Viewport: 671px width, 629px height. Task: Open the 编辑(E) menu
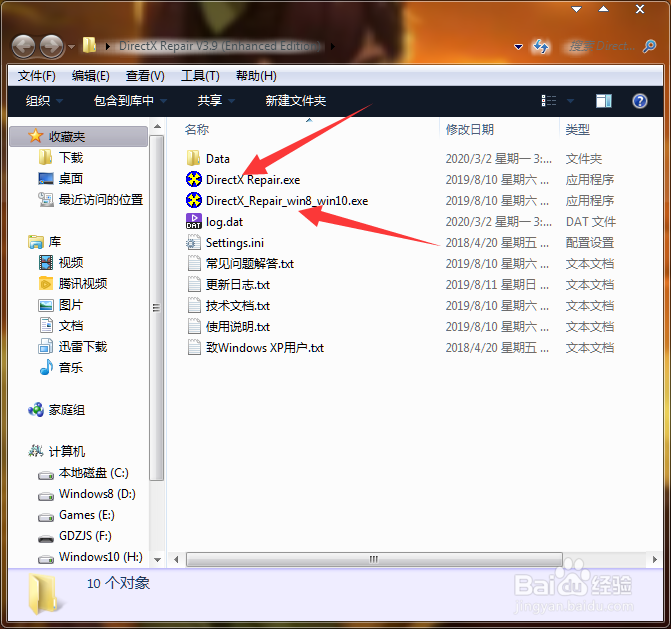coord(91,76)
